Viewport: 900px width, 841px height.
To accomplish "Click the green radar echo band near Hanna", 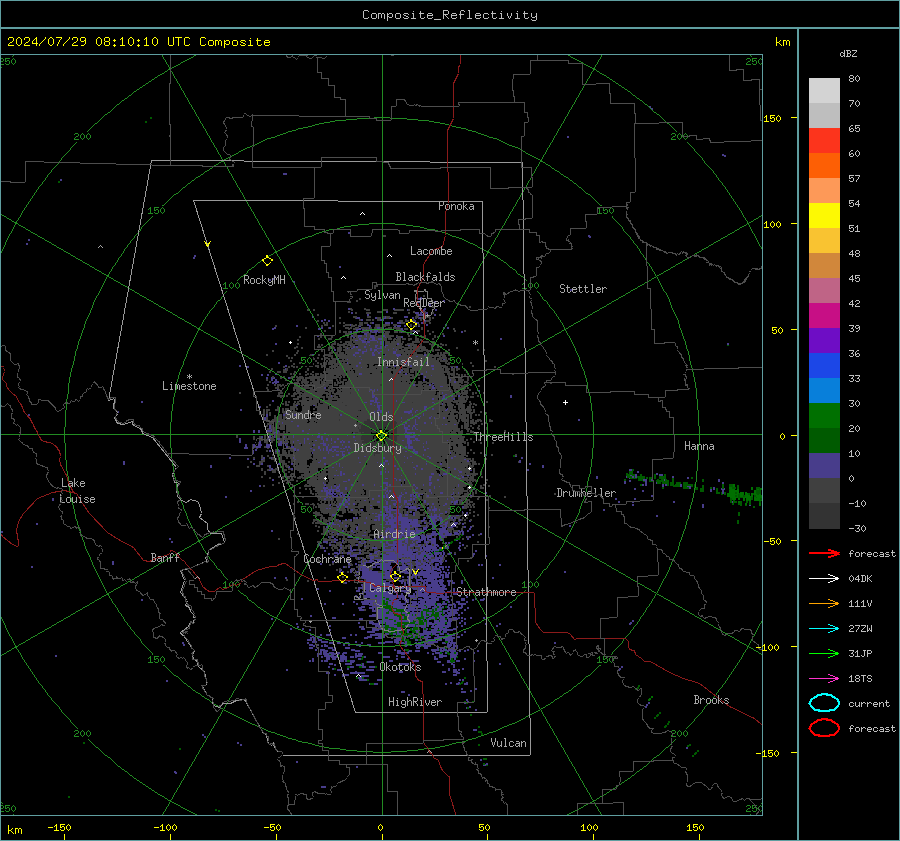I will [695, 485].
